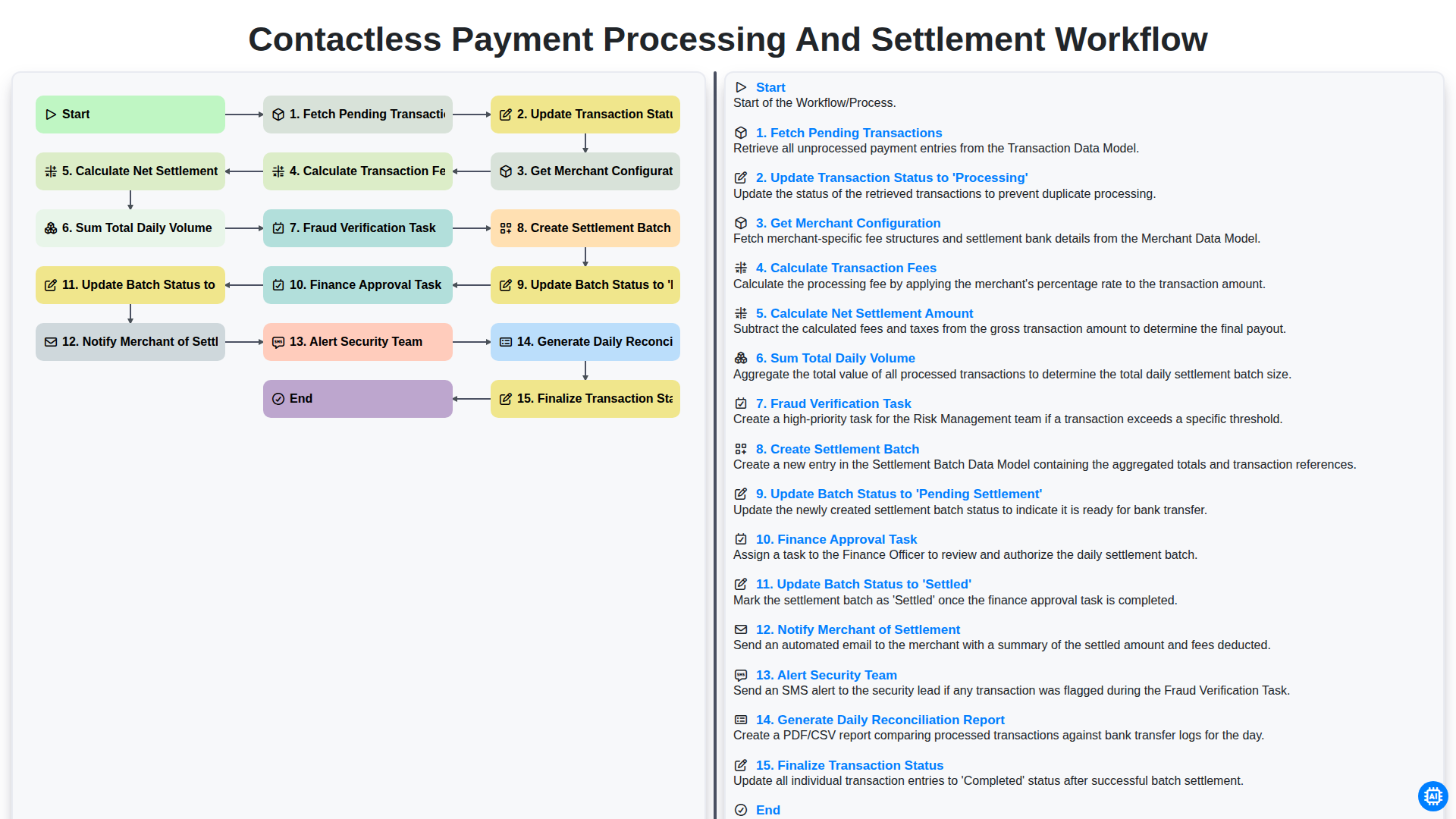Image resolution: width=1456 pixels, height=819 pixels.
Task: Click the check-circle icon in the End node
Action: click(x=278, y=399)
